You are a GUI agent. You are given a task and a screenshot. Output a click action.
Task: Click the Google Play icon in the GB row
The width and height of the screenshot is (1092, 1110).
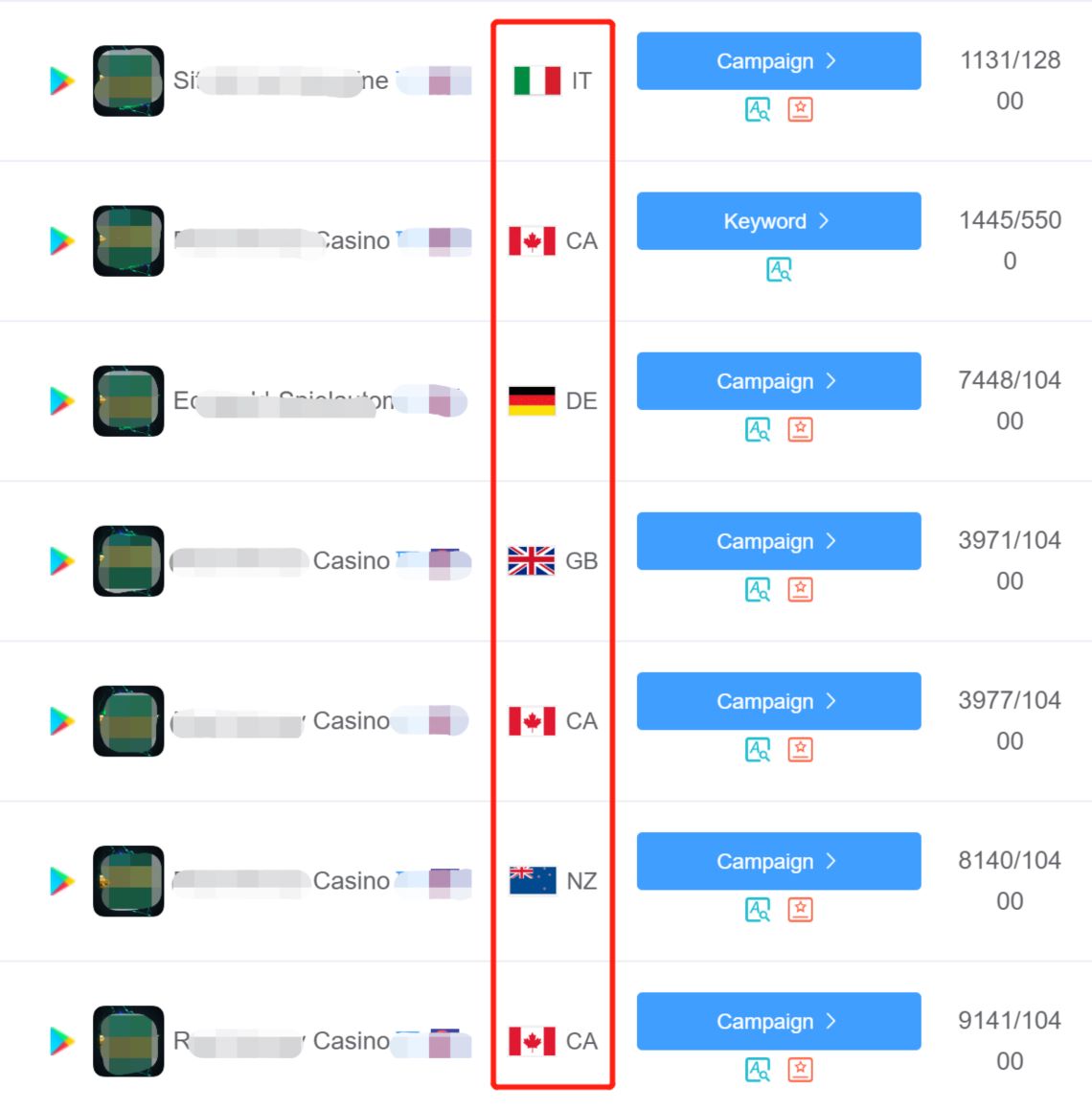click(62, 561)
